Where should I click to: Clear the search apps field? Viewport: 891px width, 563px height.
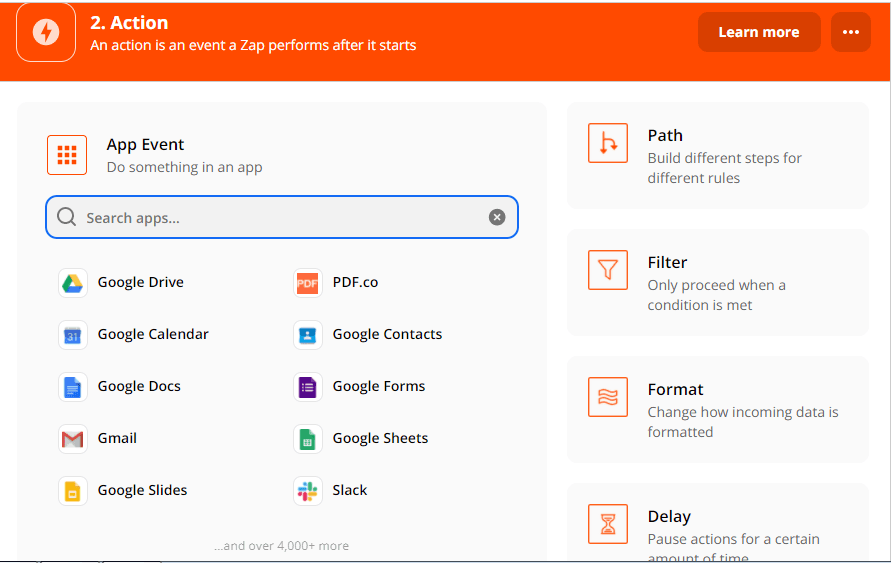pos(497,217)
